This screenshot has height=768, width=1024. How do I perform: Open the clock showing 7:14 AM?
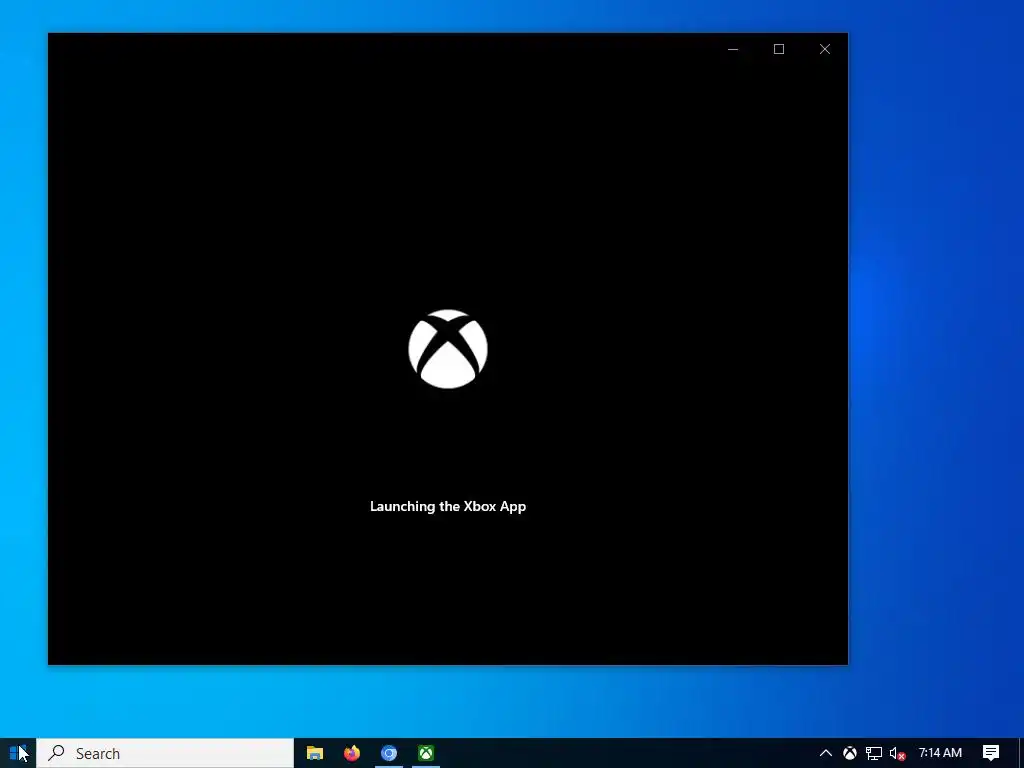coord(940,753)
